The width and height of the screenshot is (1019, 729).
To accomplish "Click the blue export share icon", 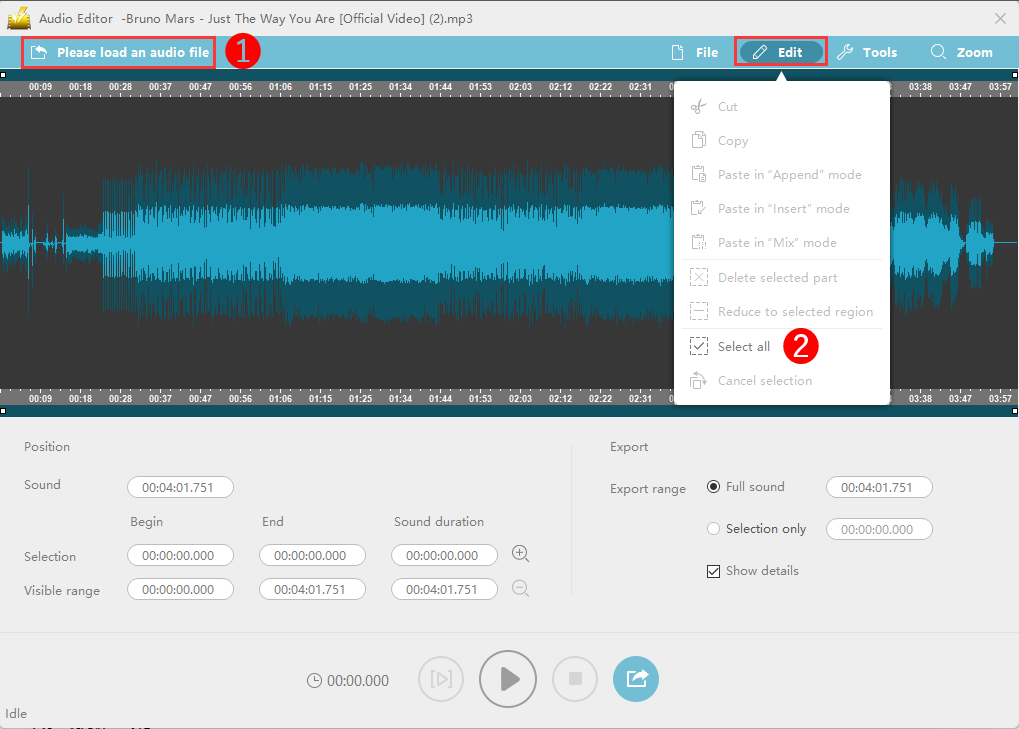I will 636,679.
